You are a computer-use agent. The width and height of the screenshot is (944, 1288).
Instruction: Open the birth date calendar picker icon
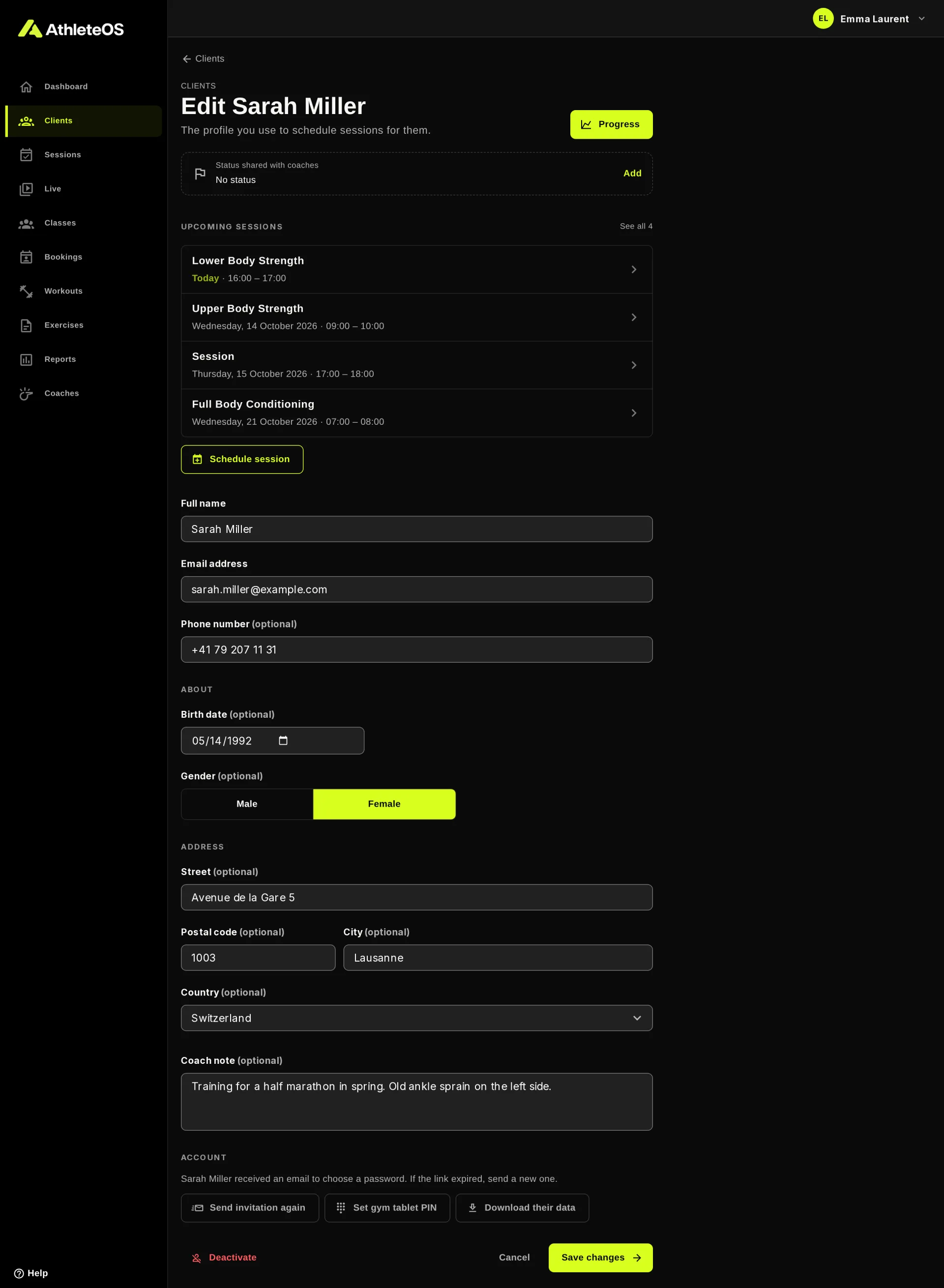(283, 740)
